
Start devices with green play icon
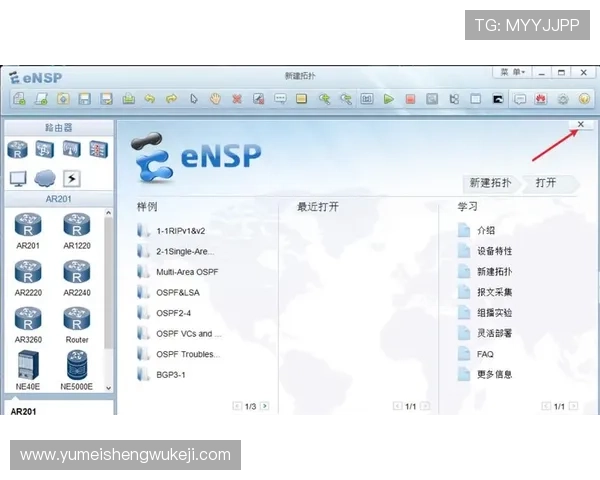388,99
